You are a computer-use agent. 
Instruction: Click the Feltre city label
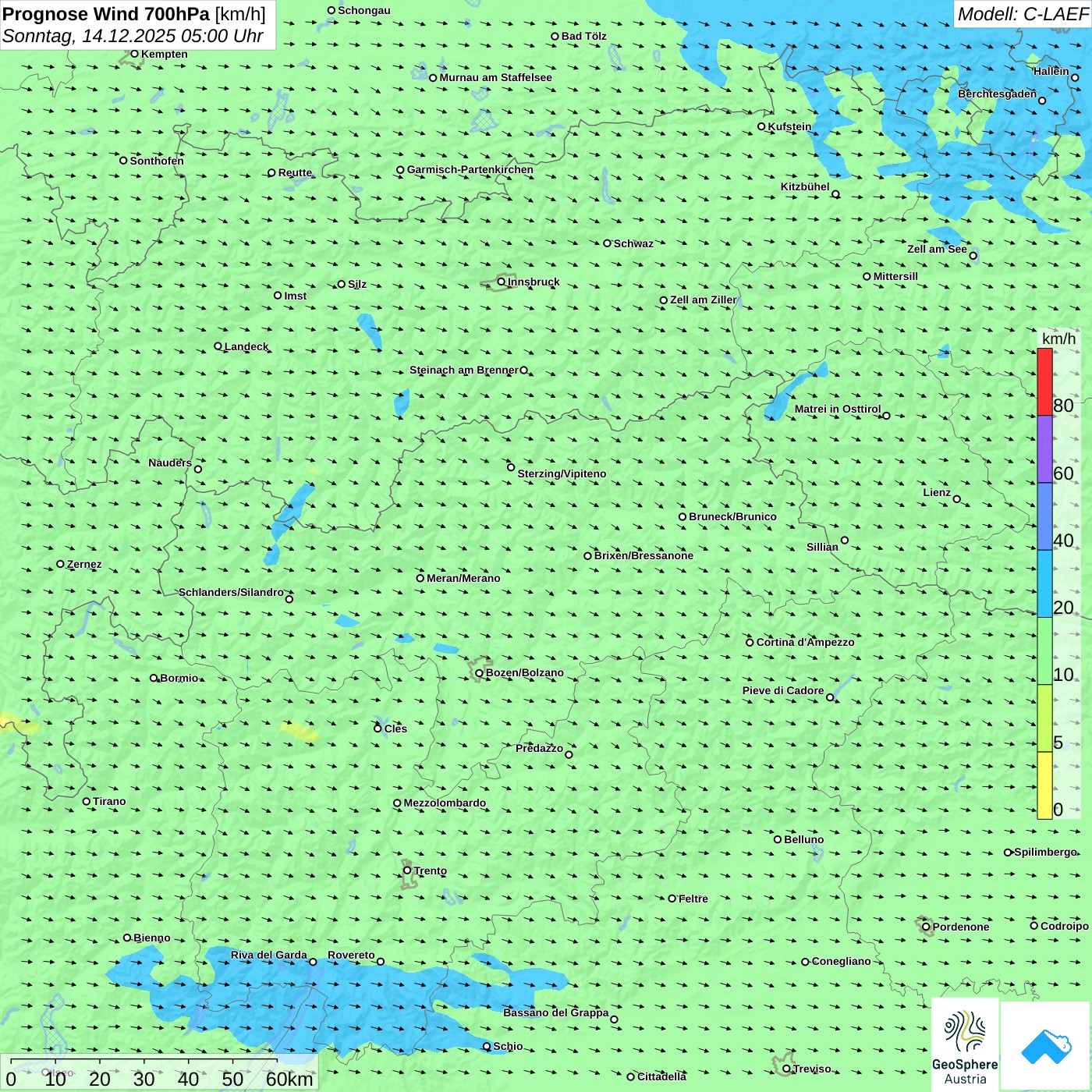(693, 899)
